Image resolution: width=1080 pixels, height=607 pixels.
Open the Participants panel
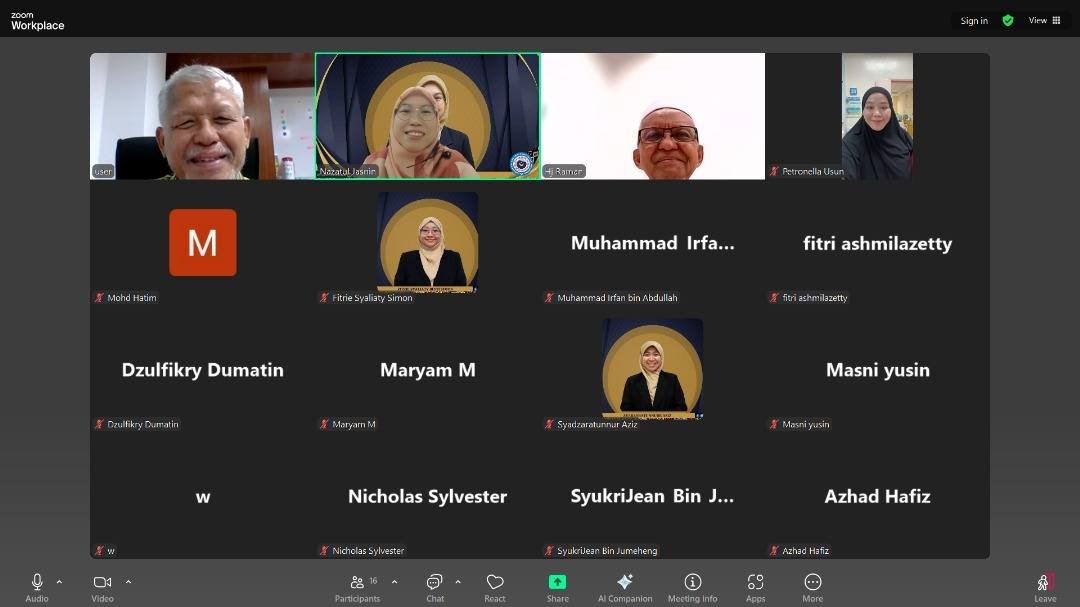click(357, 587)
